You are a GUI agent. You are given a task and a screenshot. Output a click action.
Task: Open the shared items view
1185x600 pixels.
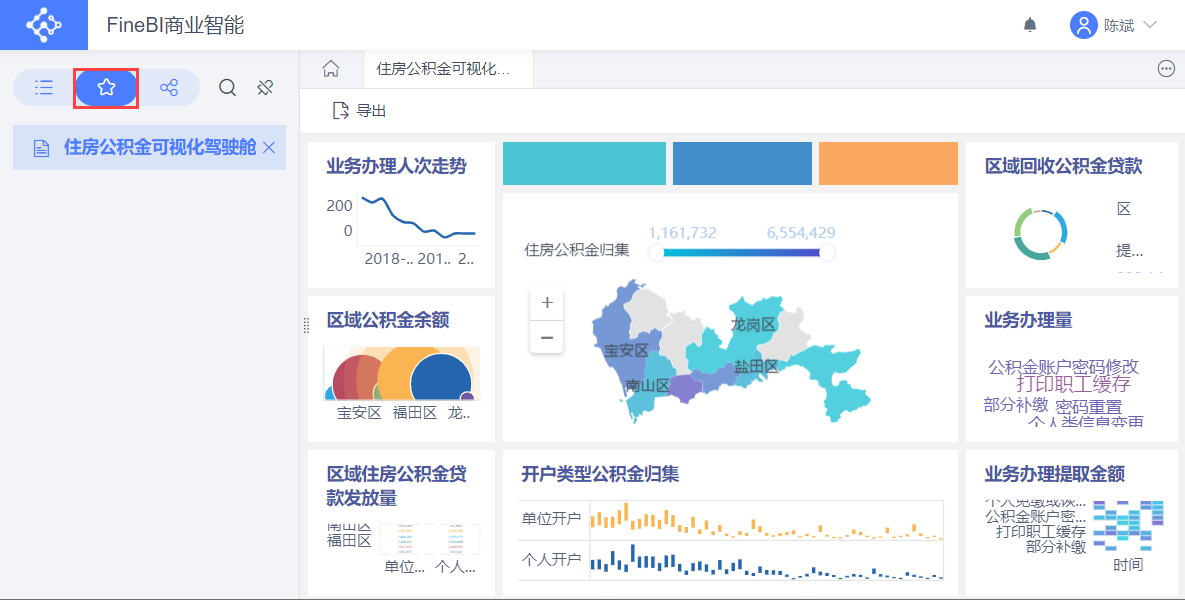click(169, 88)
